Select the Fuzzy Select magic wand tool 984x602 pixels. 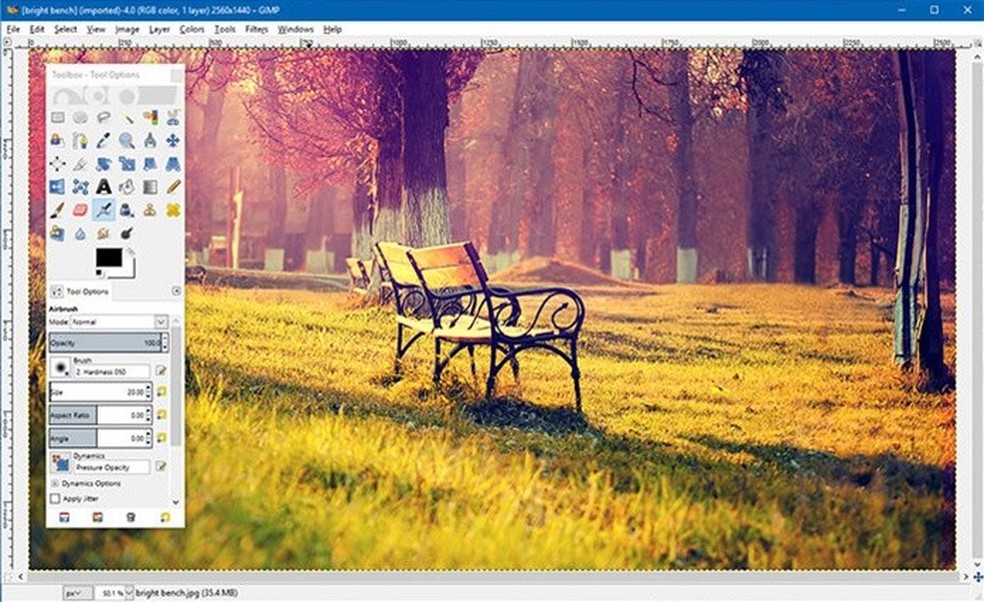pyautogui.click(x=127, y=116)
